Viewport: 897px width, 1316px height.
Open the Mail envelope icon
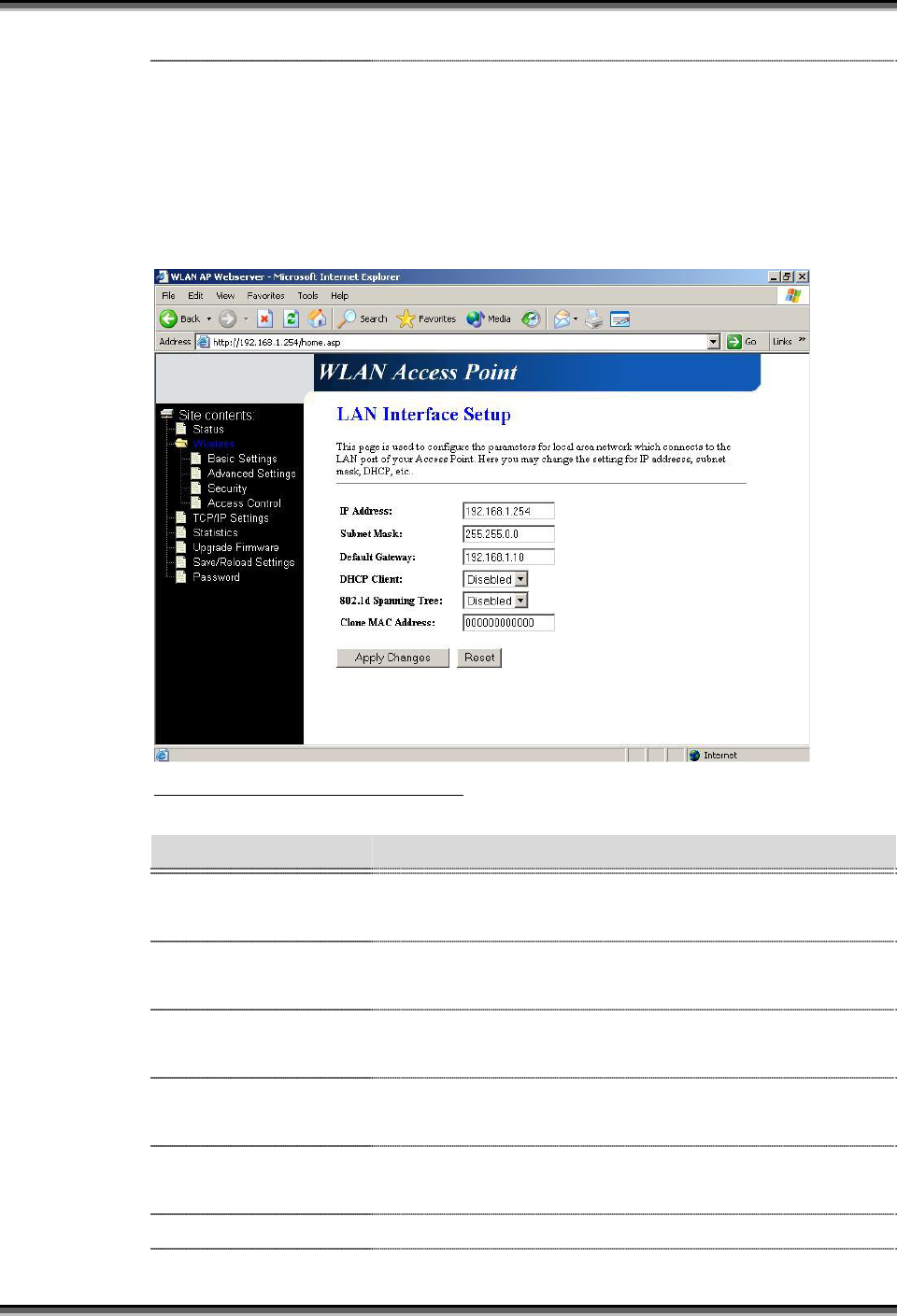562,318
